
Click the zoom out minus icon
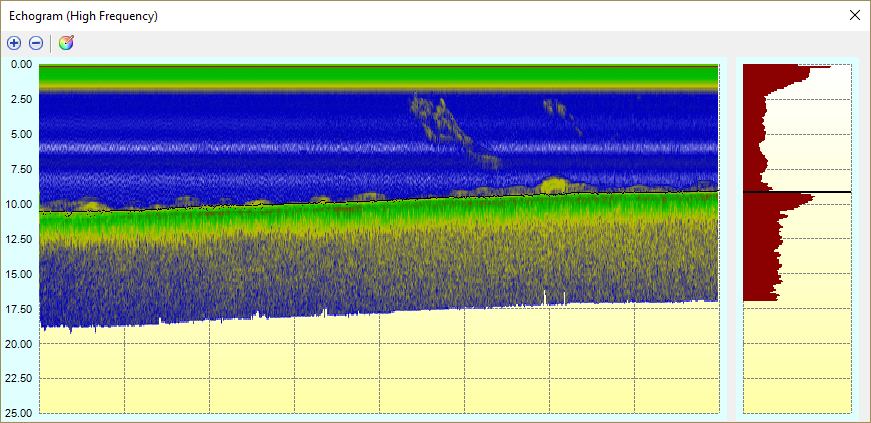tap(36, 43)
